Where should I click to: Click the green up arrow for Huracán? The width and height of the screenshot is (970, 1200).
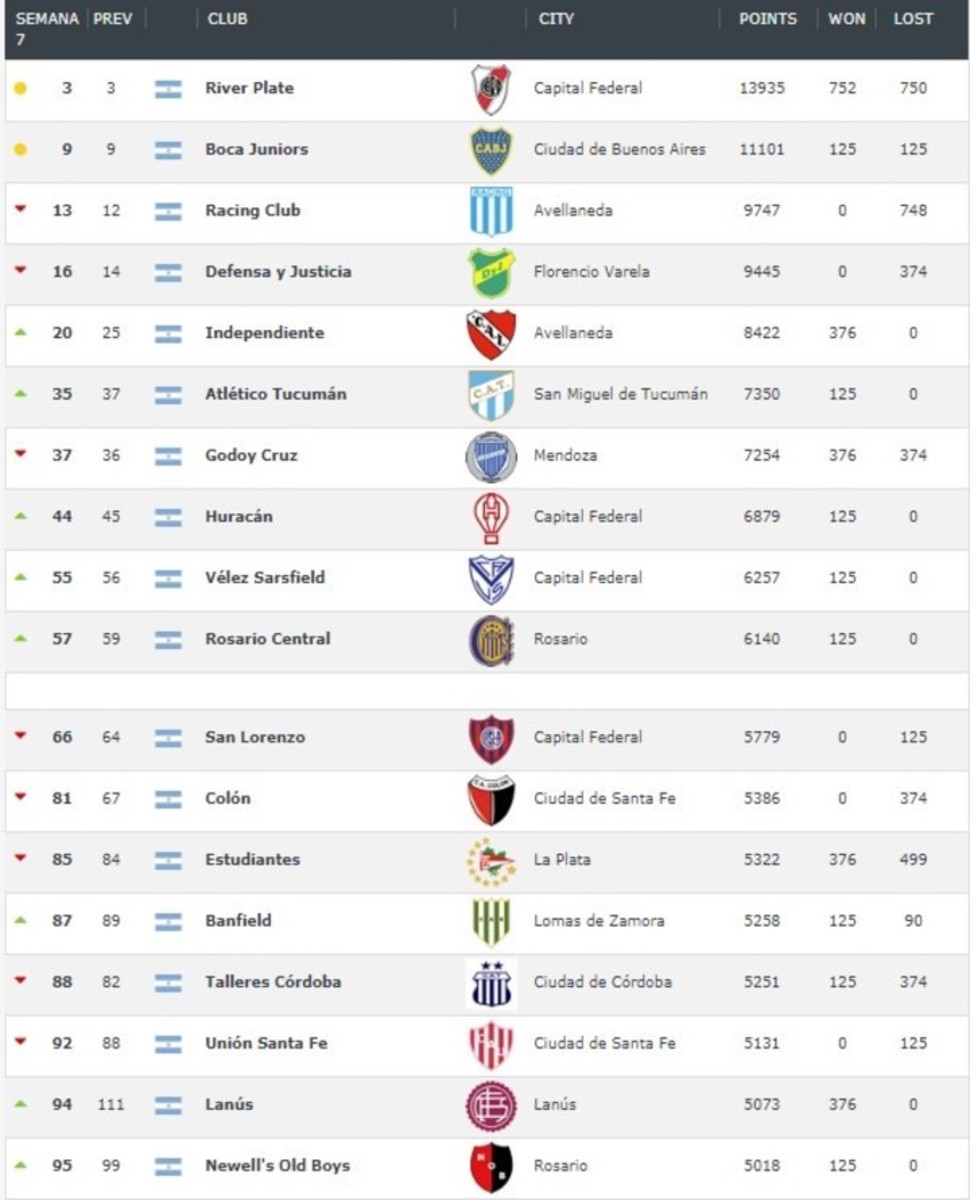pos(20,516)
